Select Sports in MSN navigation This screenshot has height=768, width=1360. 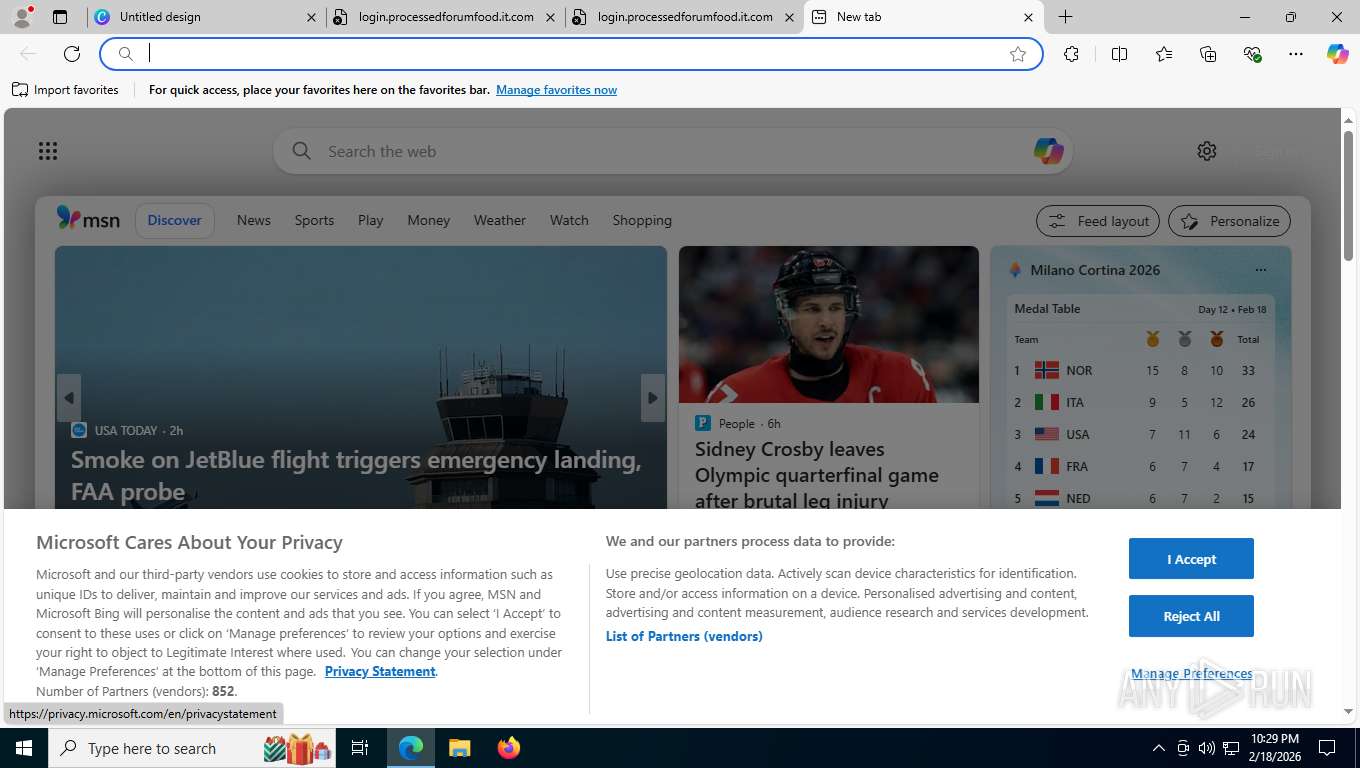click(x=314, y=220)
